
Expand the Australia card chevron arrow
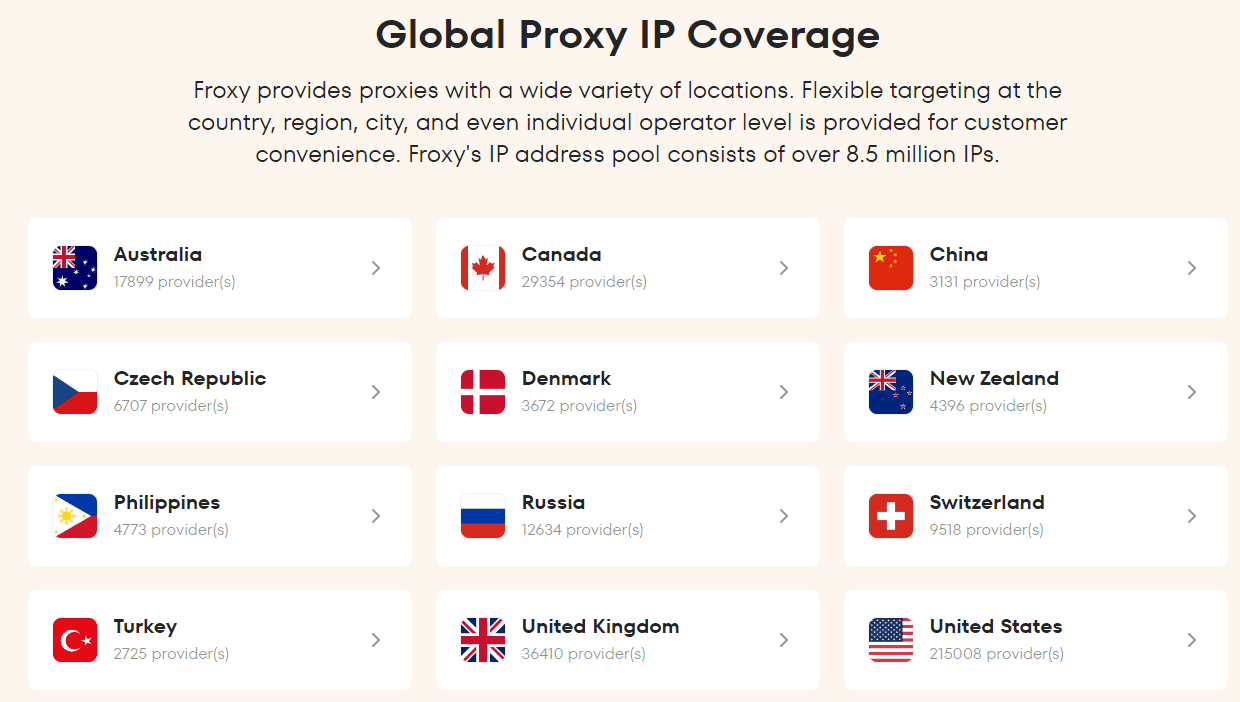click(x=376, y=268)
